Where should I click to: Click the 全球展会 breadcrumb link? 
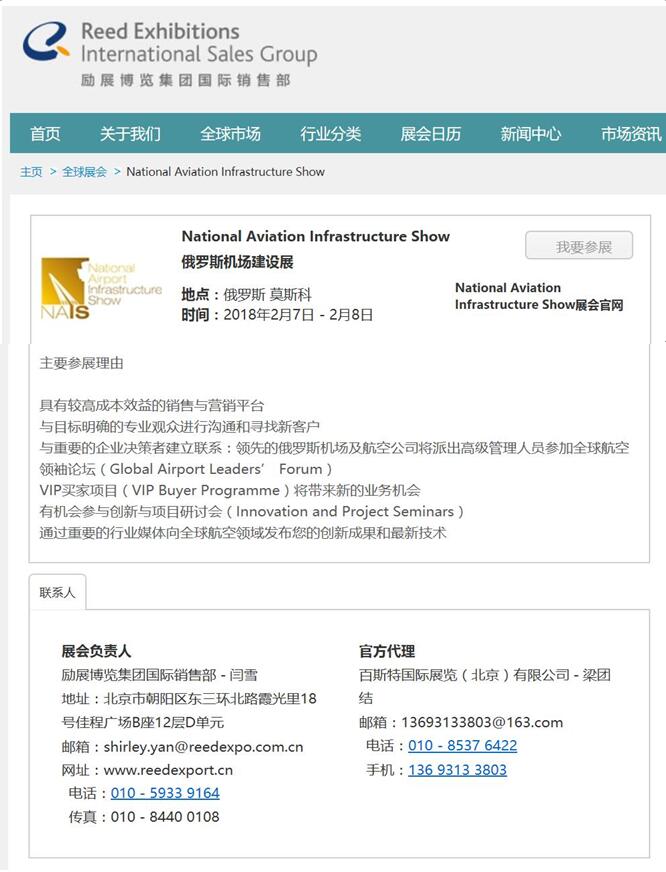84,172
